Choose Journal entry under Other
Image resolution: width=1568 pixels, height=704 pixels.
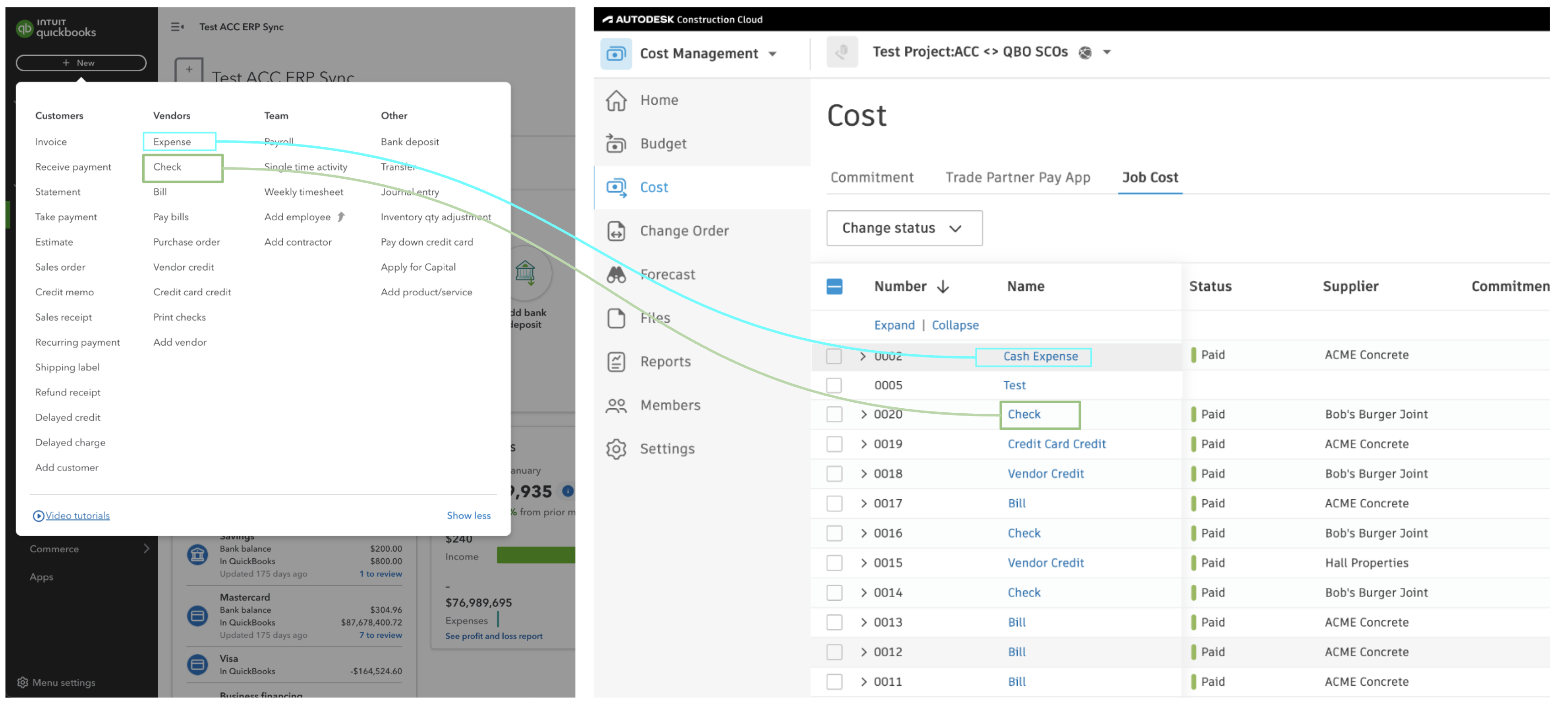click(410, 192)
